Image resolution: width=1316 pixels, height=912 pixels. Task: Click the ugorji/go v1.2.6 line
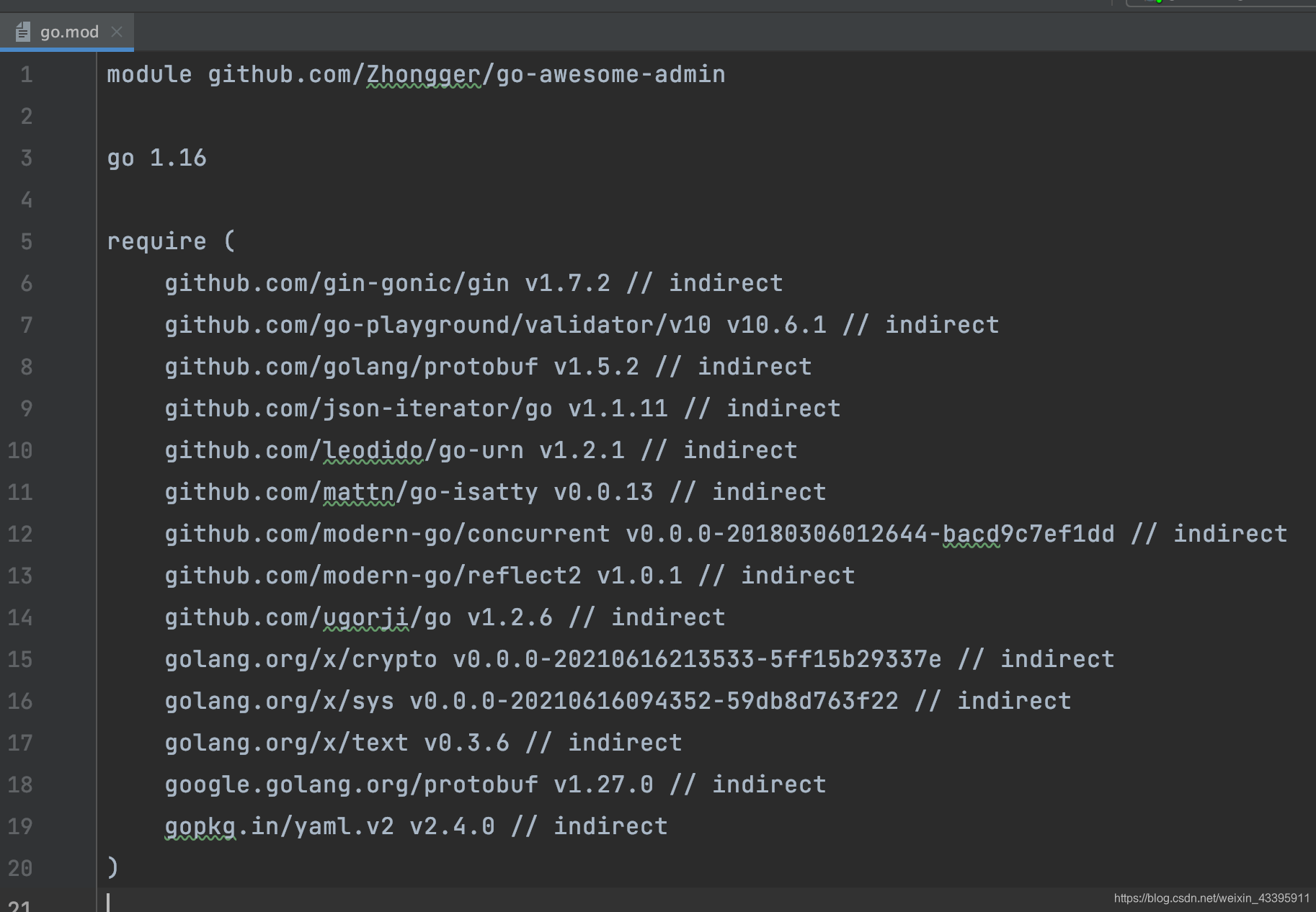click(x=445, y=617)
